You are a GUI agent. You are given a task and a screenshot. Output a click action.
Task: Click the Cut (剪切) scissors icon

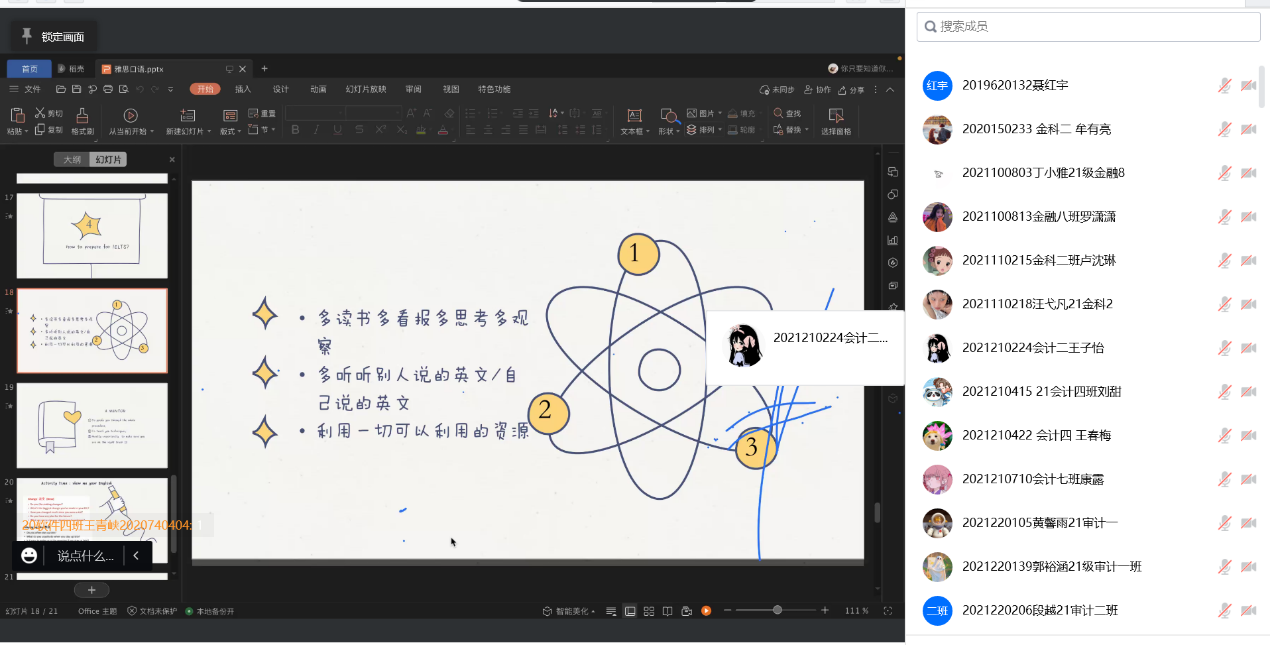pyautogui.click(x=41, y=114)
